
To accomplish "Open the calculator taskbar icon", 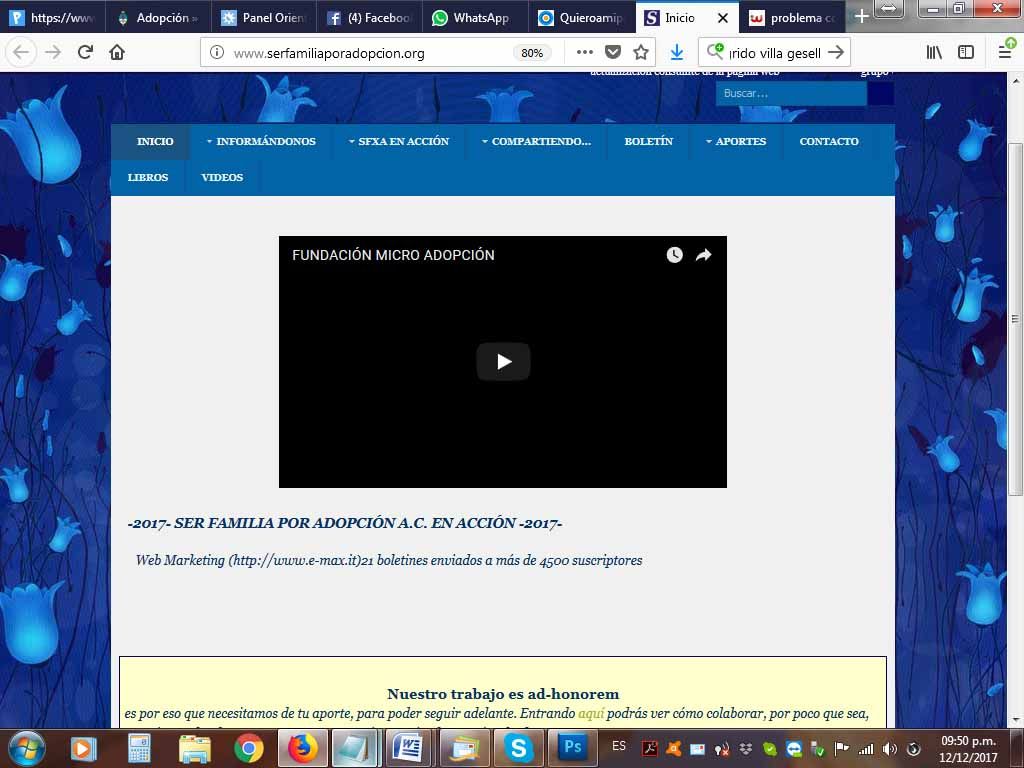I will (x=139, y=748).
